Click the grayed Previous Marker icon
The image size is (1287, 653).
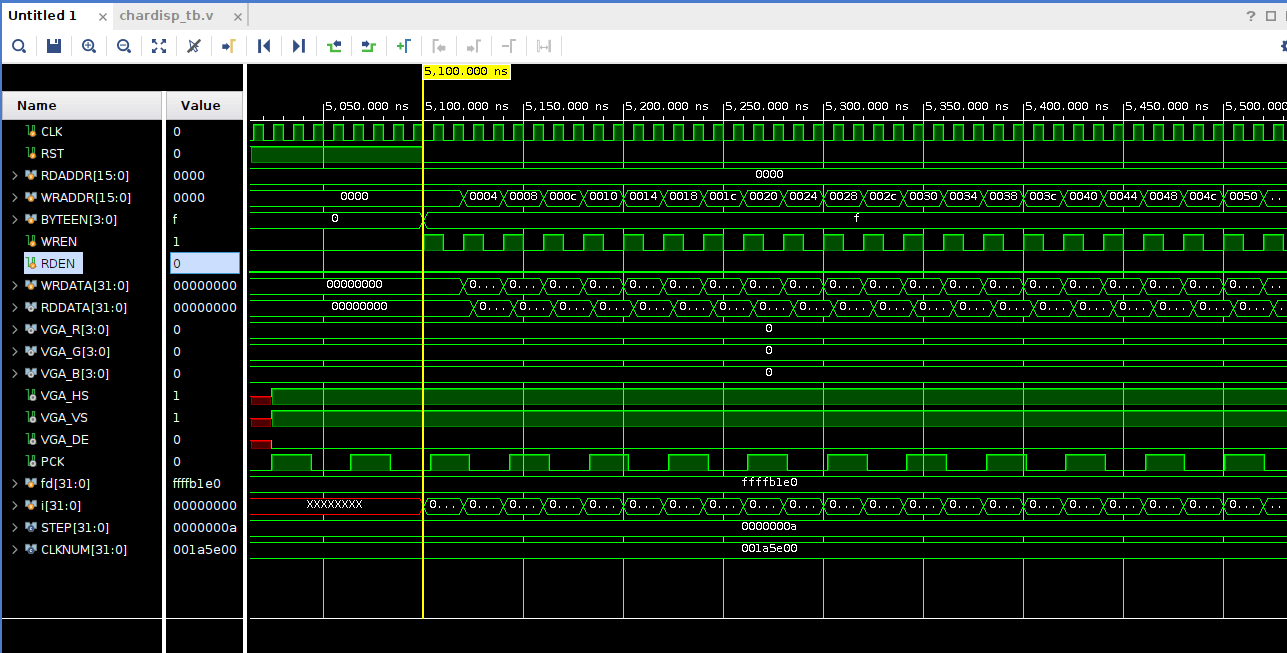pyautogui.click(x=438, y=46)
